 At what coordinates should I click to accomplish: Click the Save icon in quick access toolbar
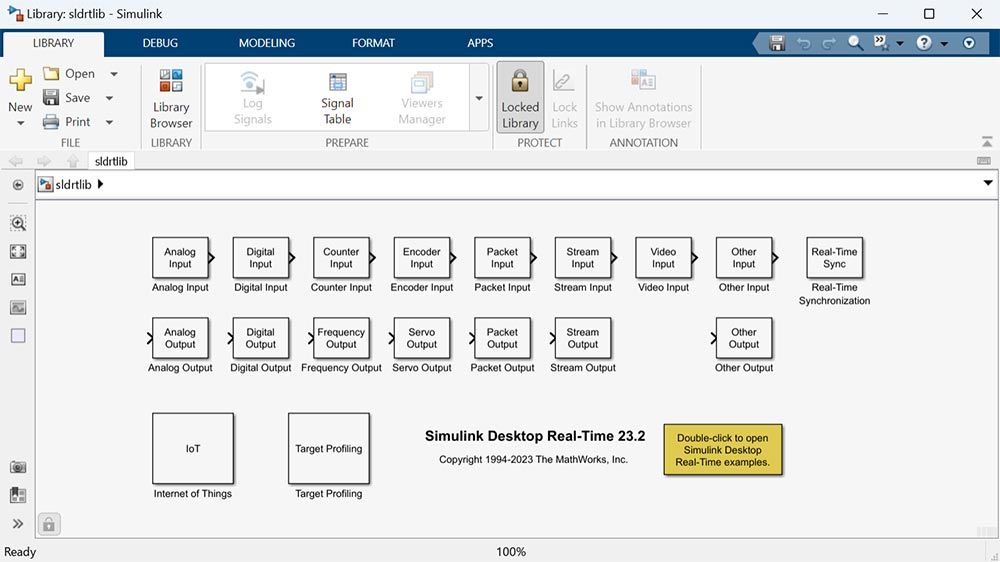tap(777, 43)
